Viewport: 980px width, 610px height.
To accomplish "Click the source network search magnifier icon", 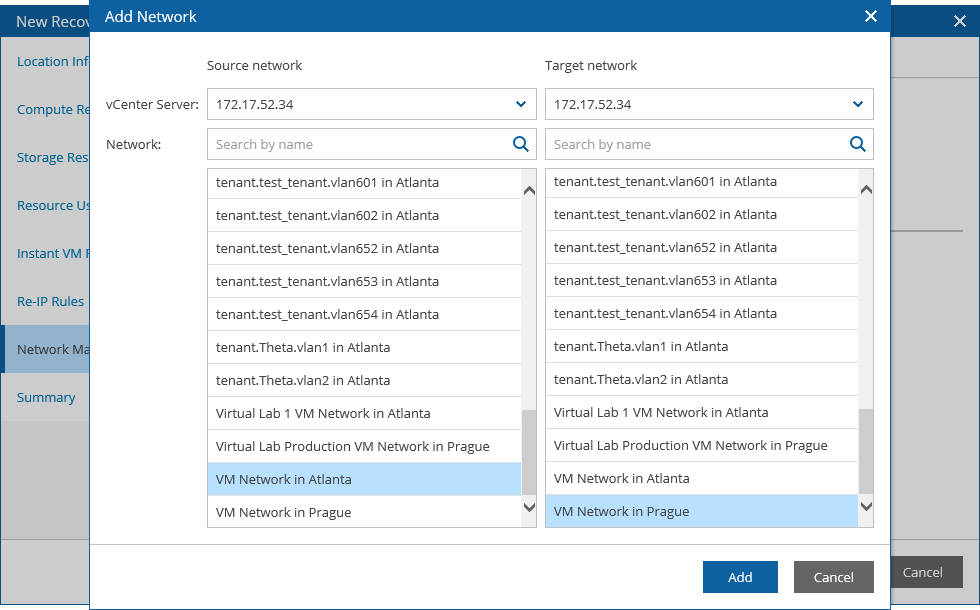I will pos(520,144).
